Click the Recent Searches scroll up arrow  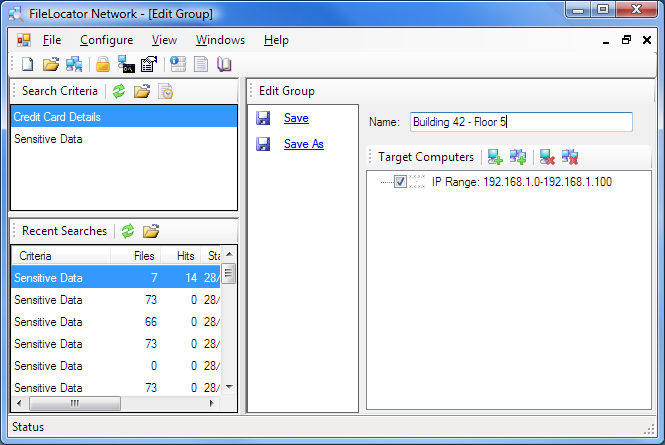(x=229, y=254)
